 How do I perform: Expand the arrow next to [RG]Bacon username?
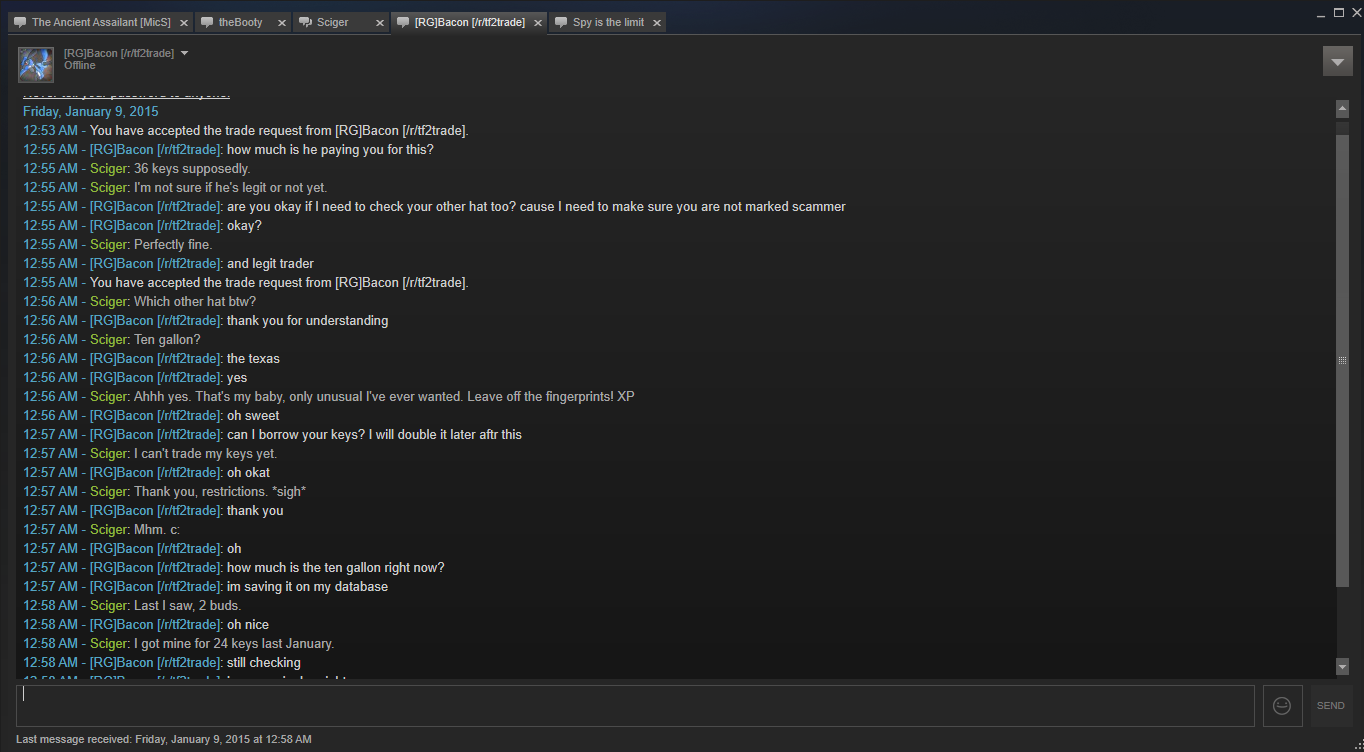point(185,53)
